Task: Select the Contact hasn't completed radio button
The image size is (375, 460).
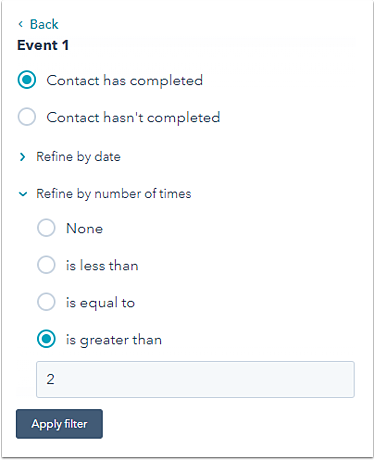Action: tap(27, 117)
